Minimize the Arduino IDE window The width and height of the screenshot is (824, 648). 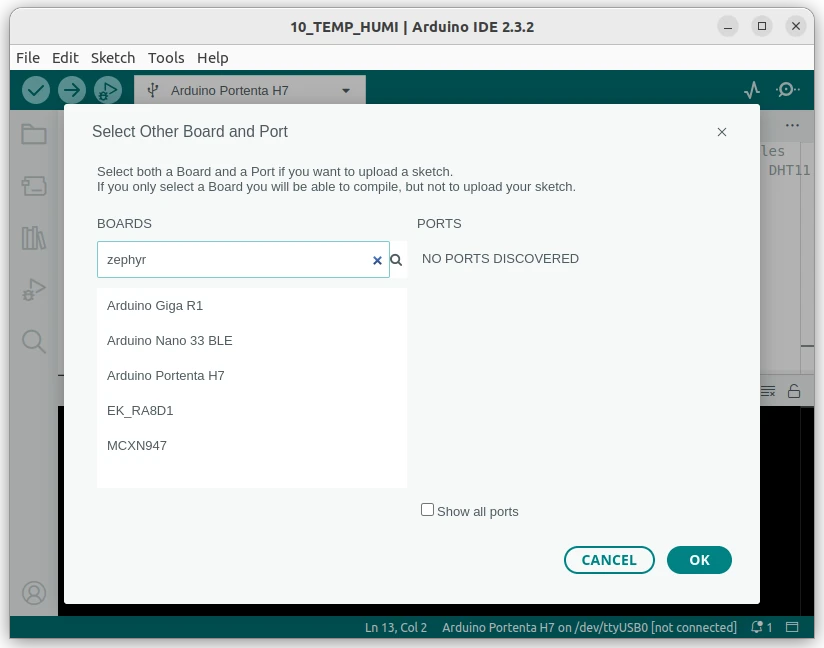click(x=728, y=26)
